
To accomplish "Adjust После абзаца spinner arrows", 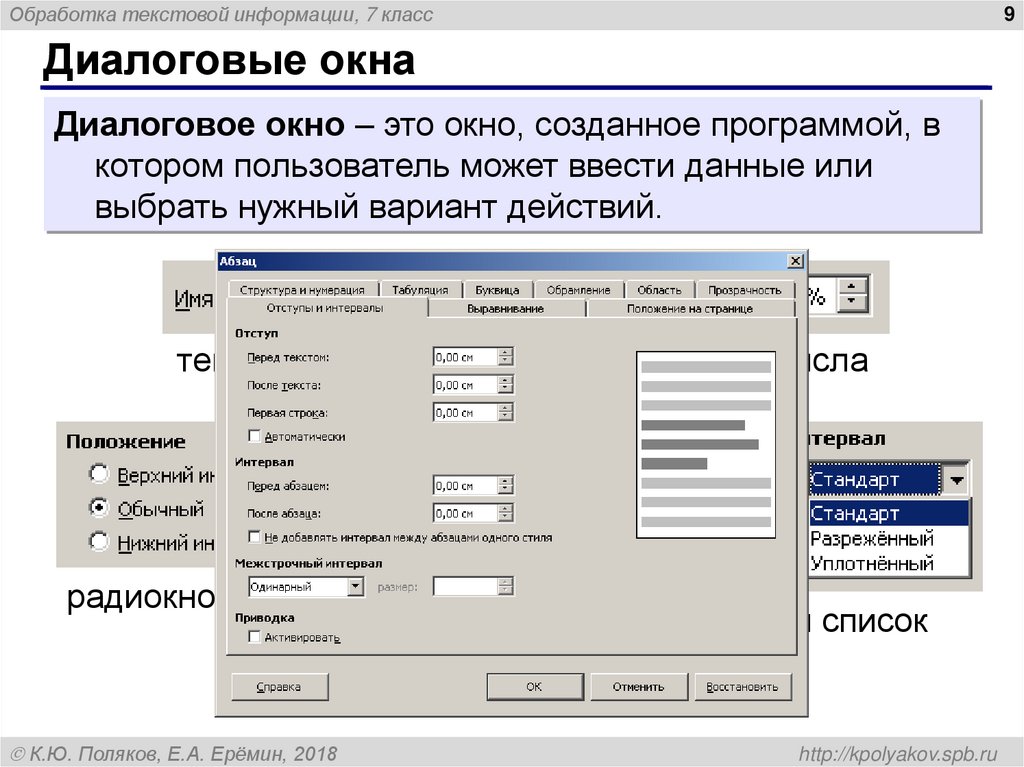I will tap(505, 513).
